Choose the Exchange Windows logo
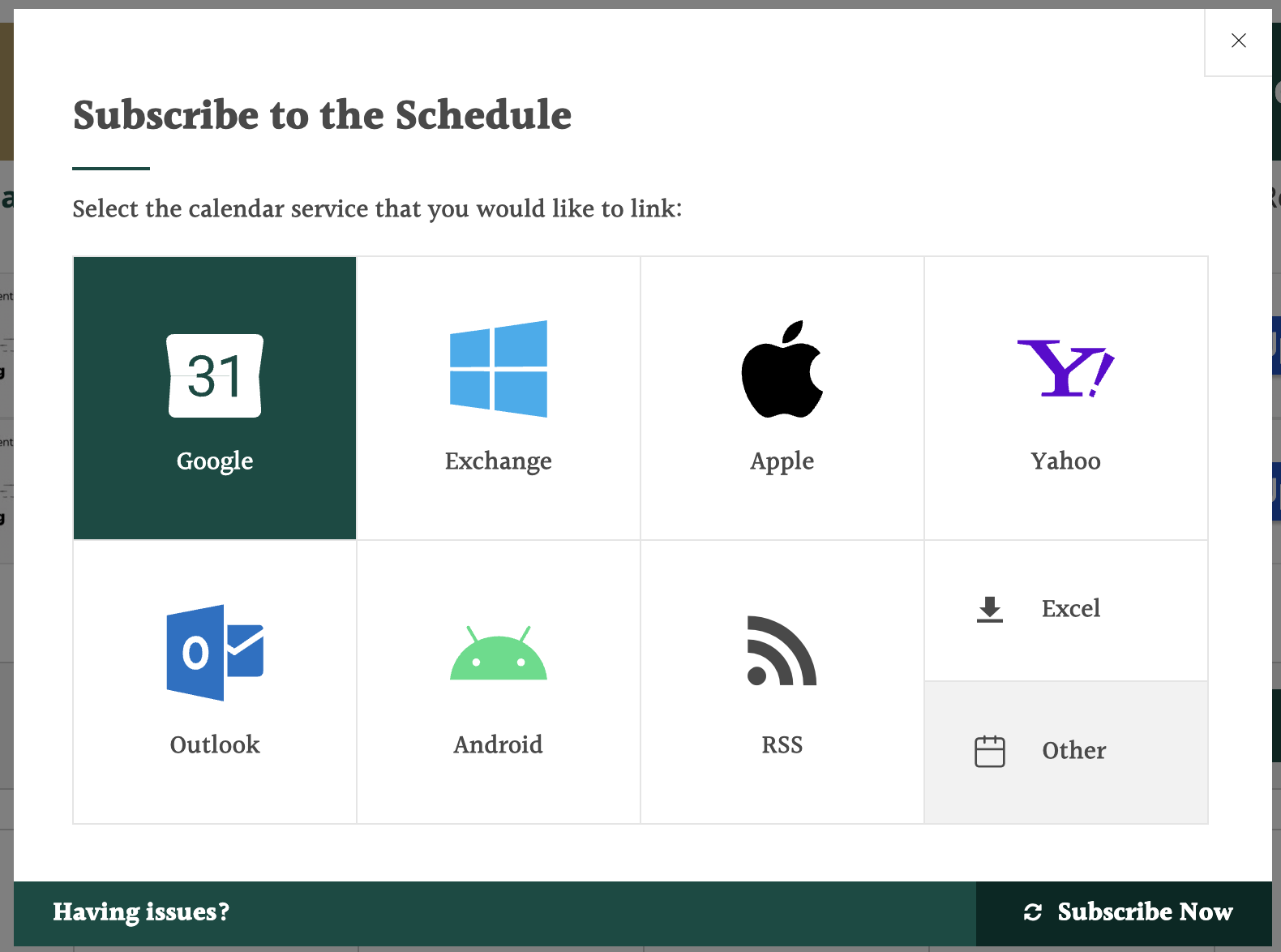The height and width of the screenshot is (952, 1281). 499,369
